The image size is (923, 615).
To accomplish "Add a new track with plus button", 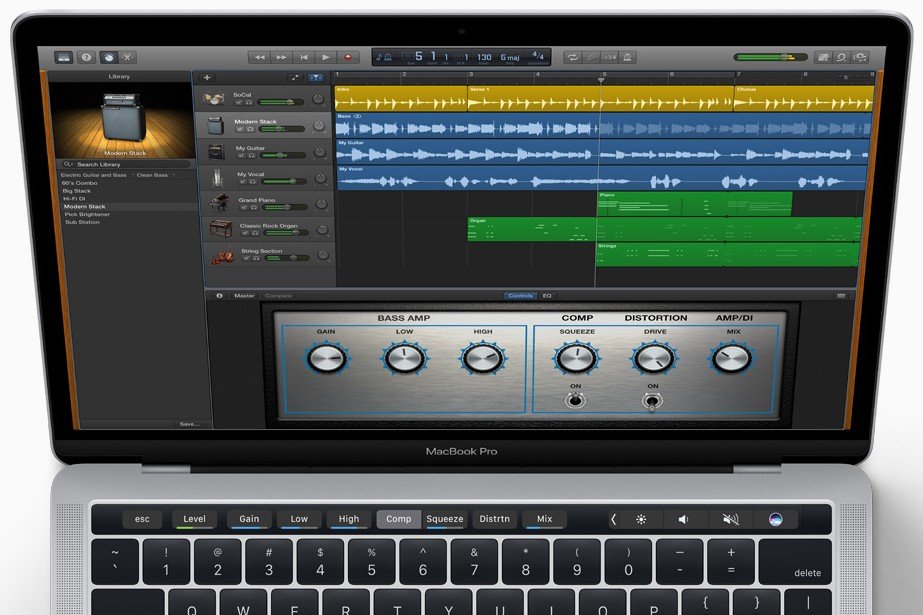I will [x=207, y=77].
